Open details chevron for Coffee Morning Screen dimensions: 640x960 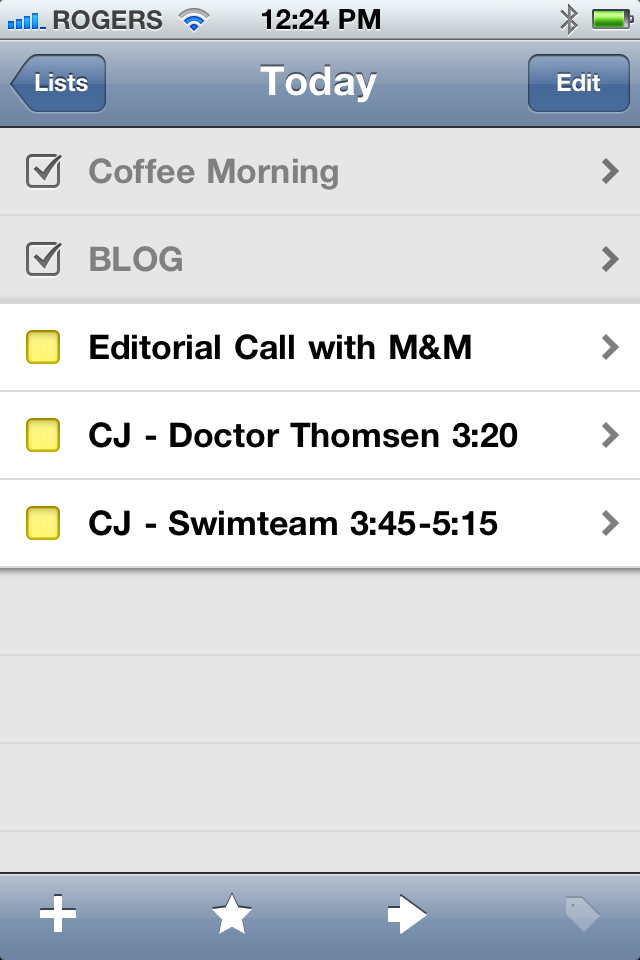coord(610,172)
